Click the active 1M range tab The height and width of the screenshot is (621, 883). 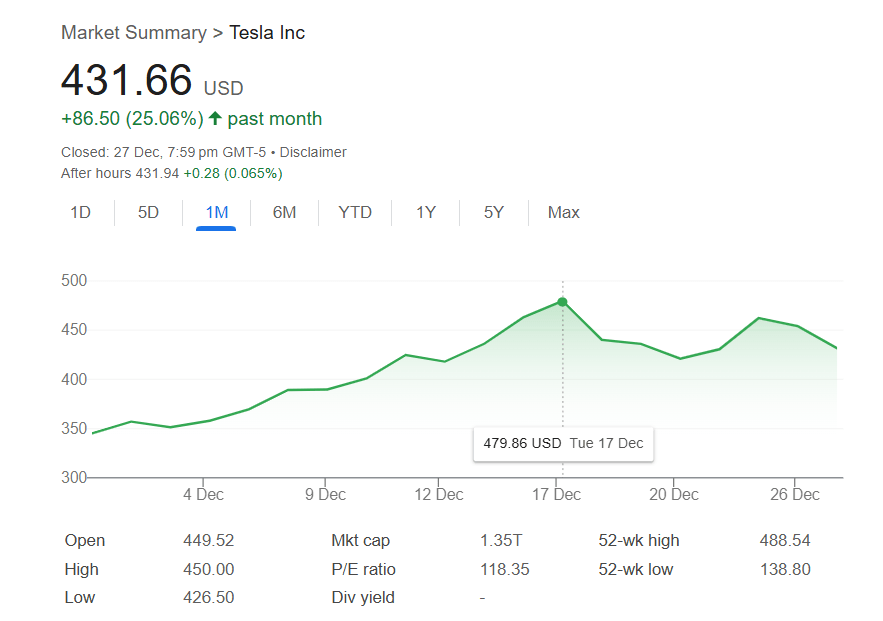coord(216,212)
